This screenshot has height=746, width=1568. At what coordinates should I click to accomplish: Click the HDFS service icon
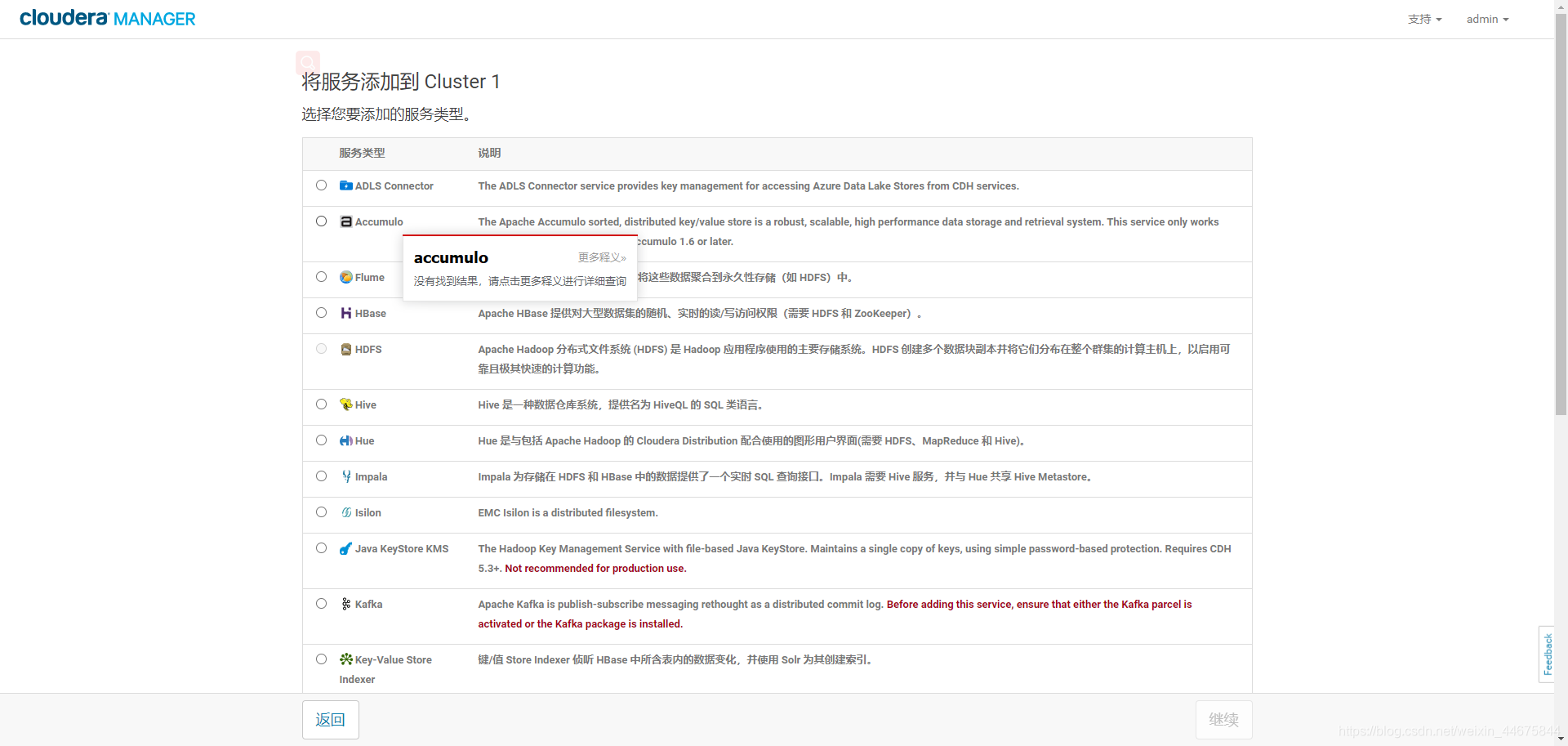pyautogui.click(x=346, y=349)
